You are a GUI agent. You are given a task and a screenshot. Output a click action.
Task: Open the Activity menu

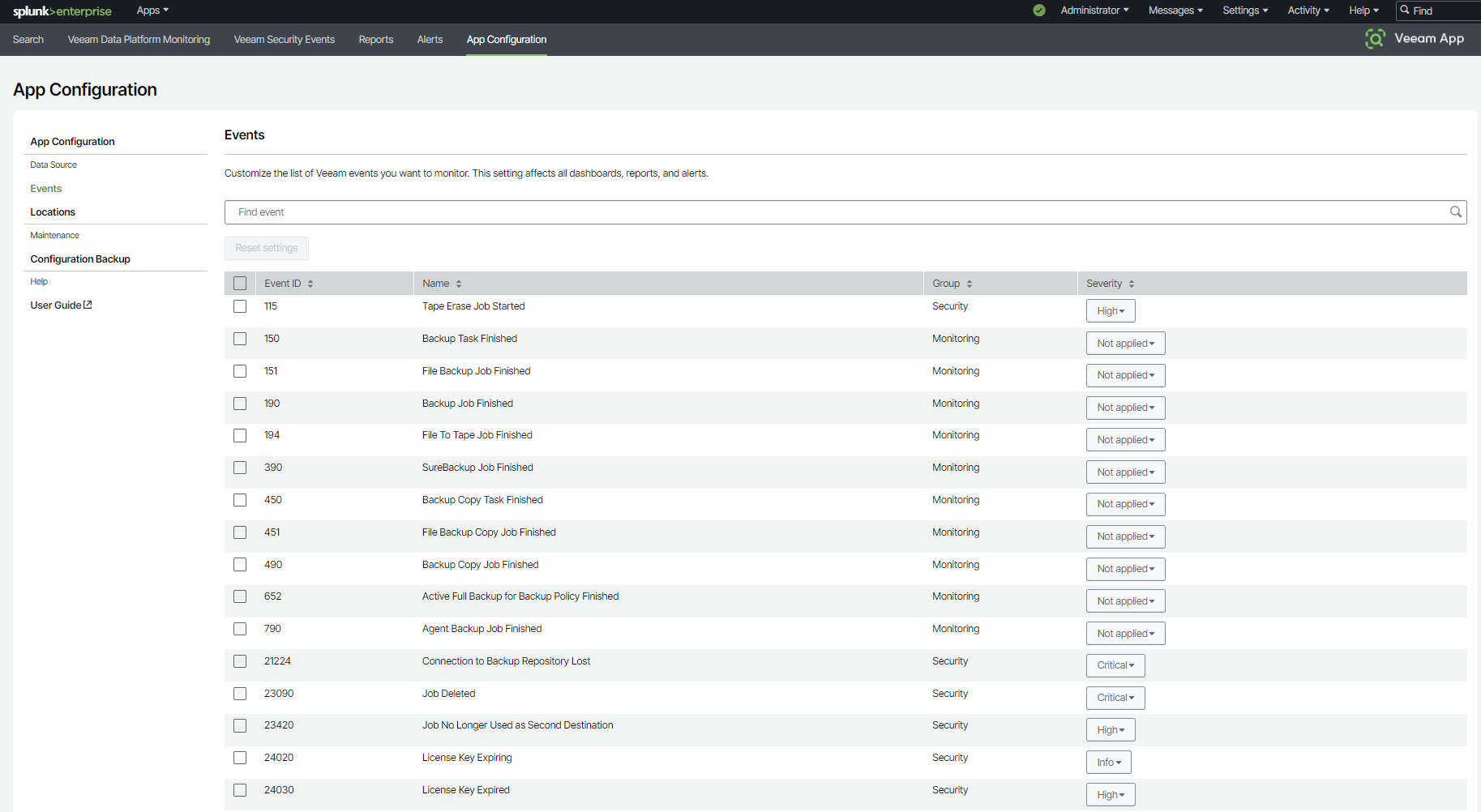[x=1308, y=11]
